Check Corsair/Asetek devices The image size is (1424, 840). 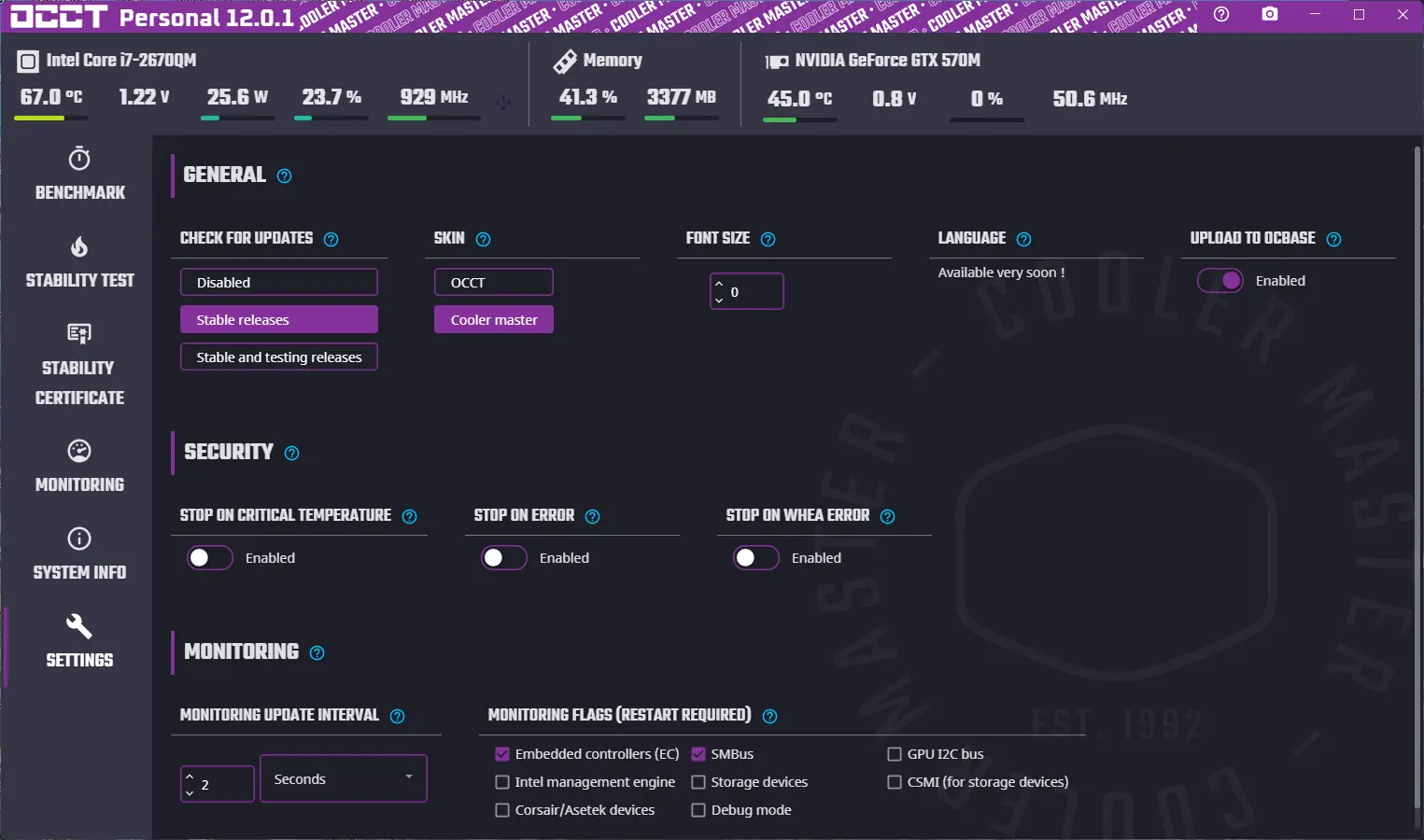[502, 810]
